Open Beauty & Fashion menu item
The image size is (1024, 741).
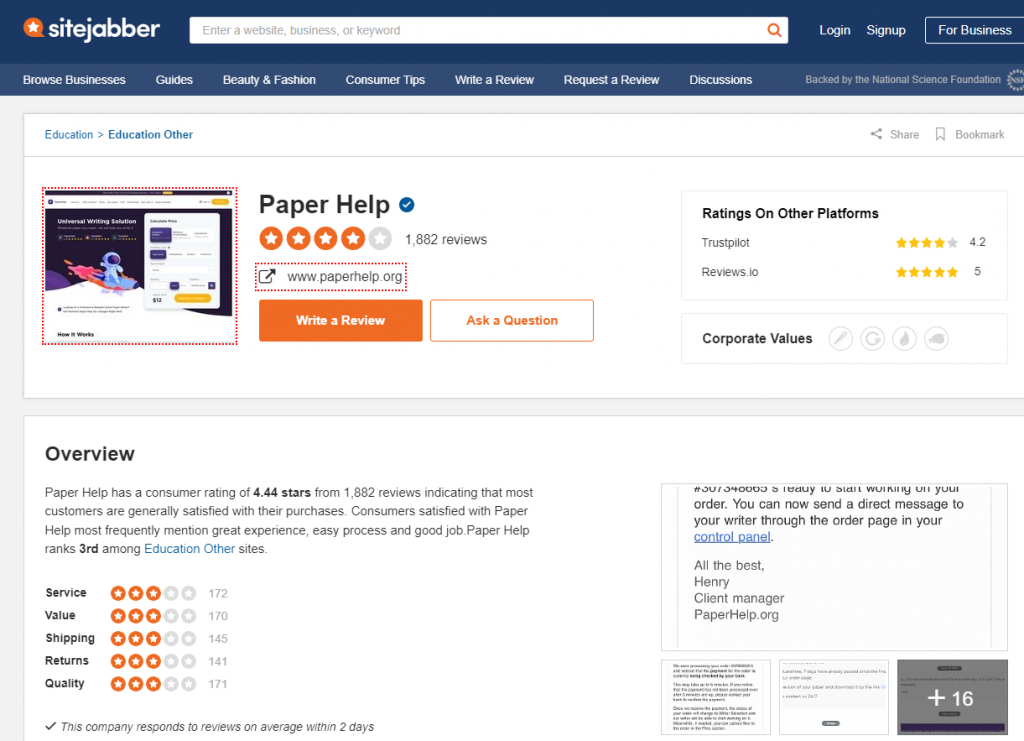click(269, 80)
